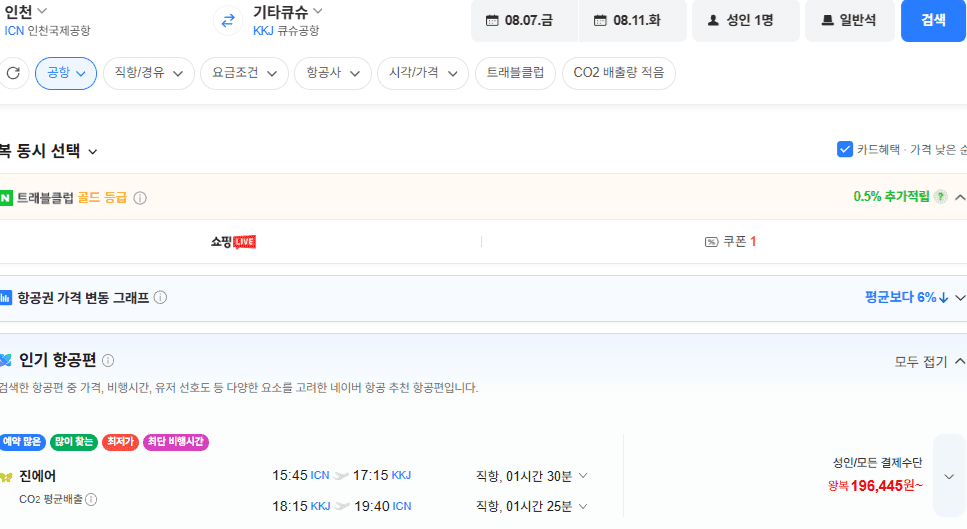Click departure time 15:45 ICN

point(300,475)
